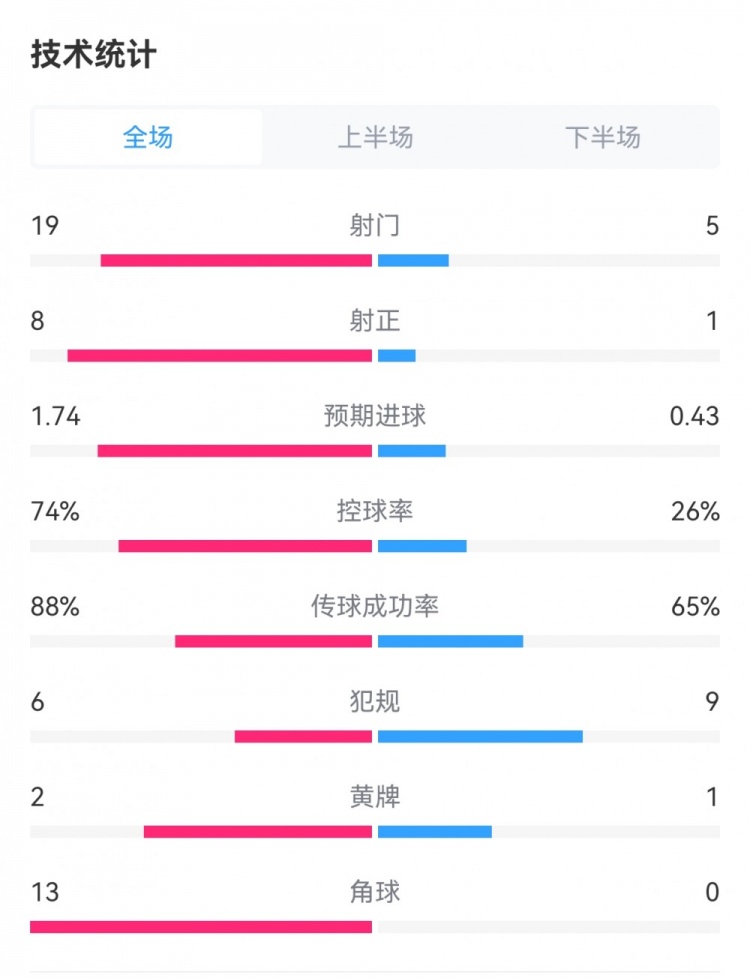Switch to the 下半场 second-half tab
Viewport: 750px width, 978px height.
[x=602, y=137]
